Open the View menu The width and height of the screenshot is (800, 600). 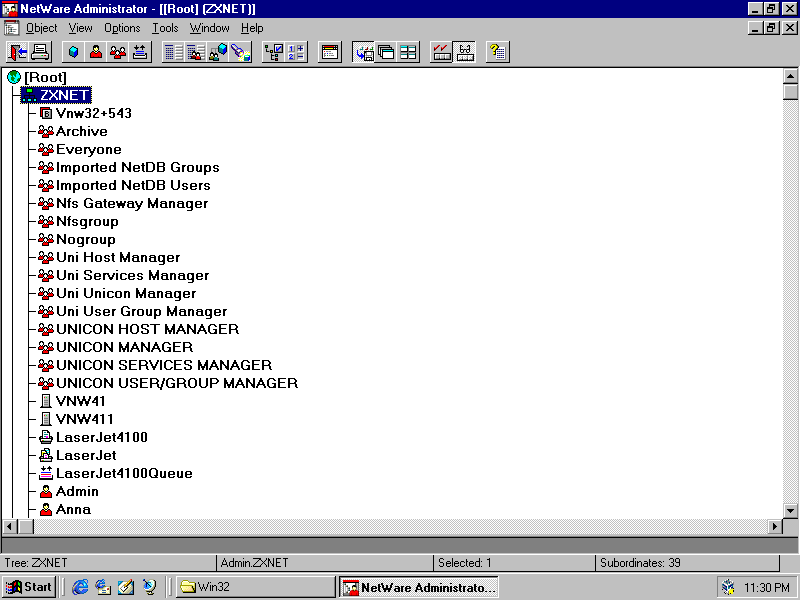[81, 28]
